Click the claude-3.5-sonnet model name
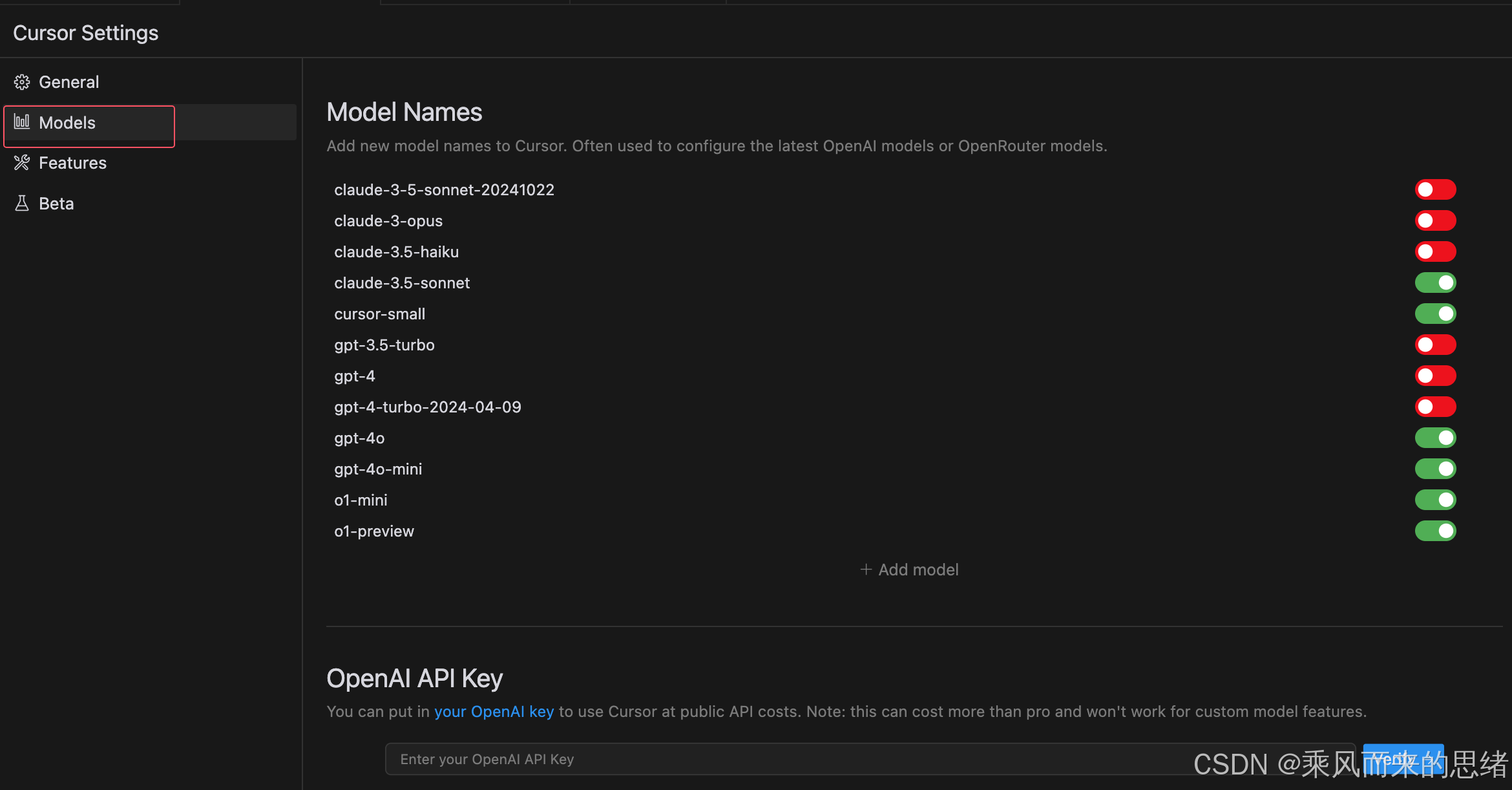 [402, 283]
